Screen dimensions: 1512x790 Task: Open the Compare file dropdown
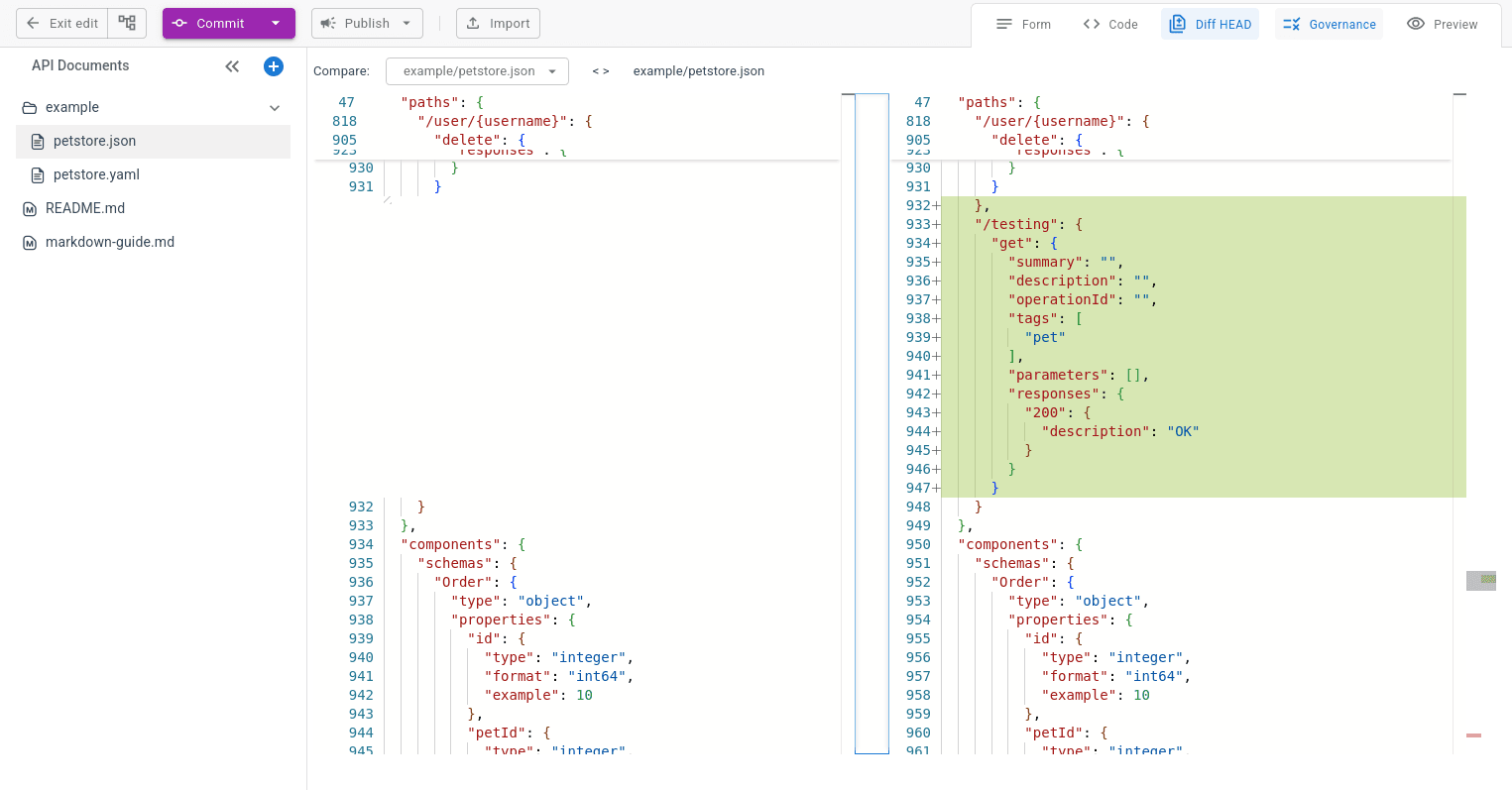[477, 71]
